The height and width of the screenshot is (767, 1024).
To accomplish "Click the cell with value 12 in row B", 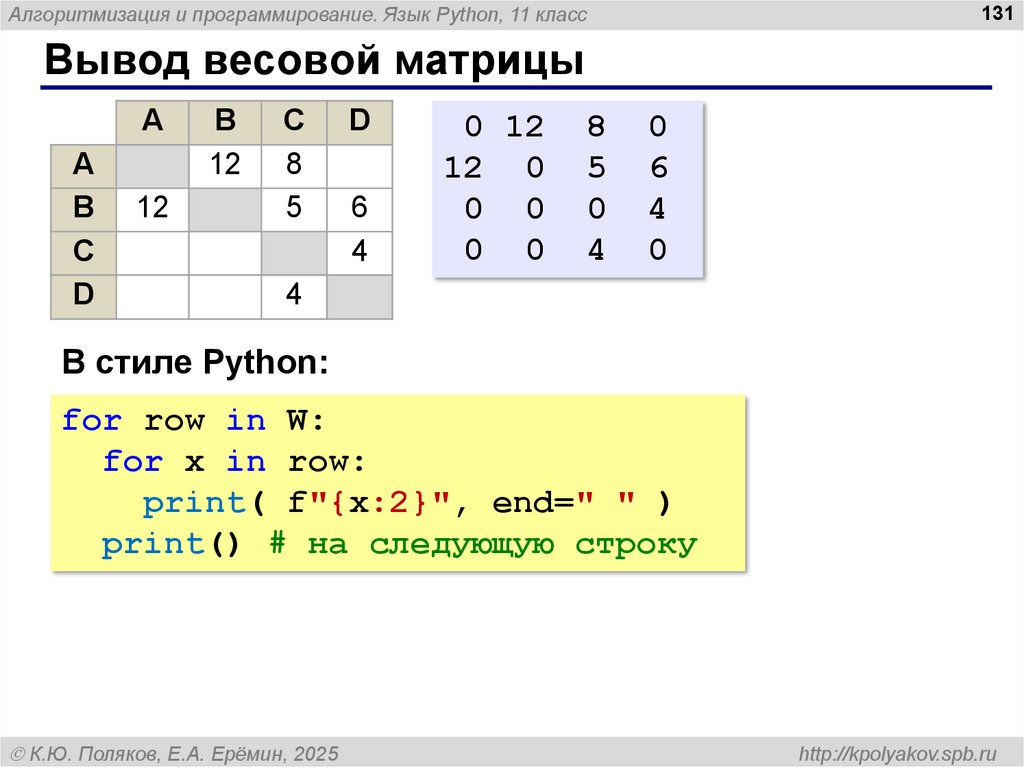I will [x=152, y=208].
